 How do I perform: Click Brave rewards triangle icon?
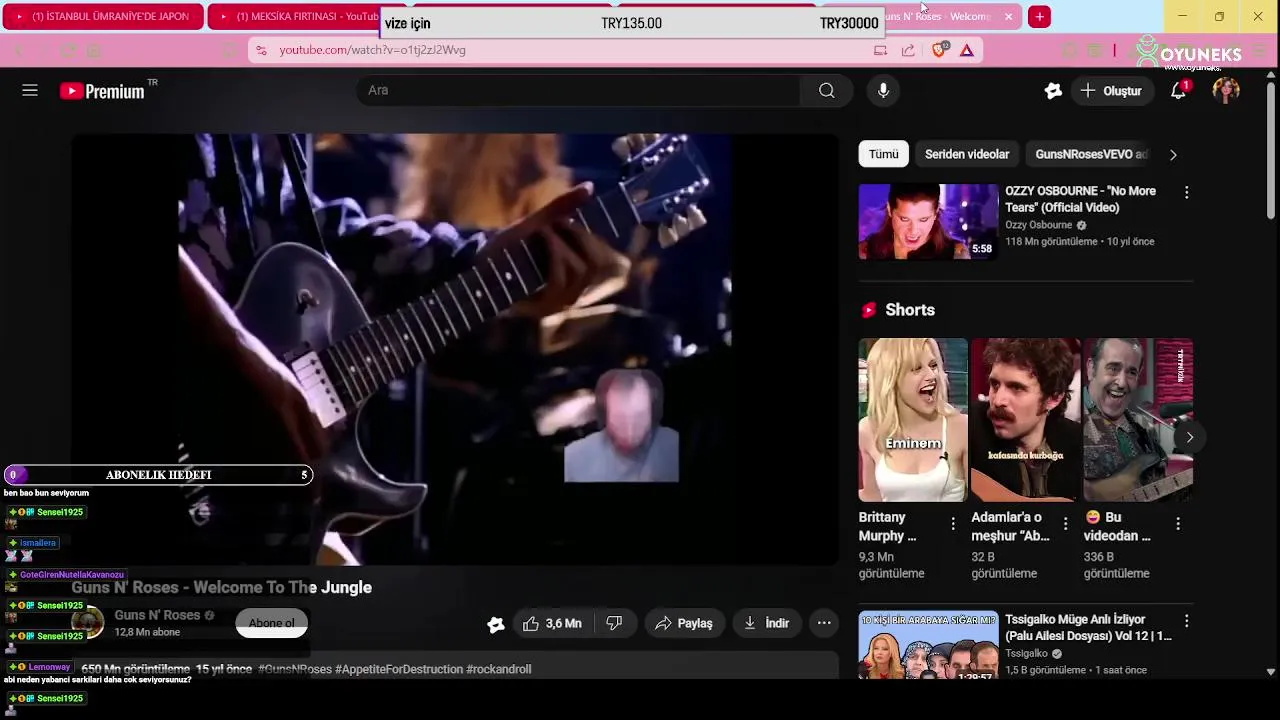(967, 50)
